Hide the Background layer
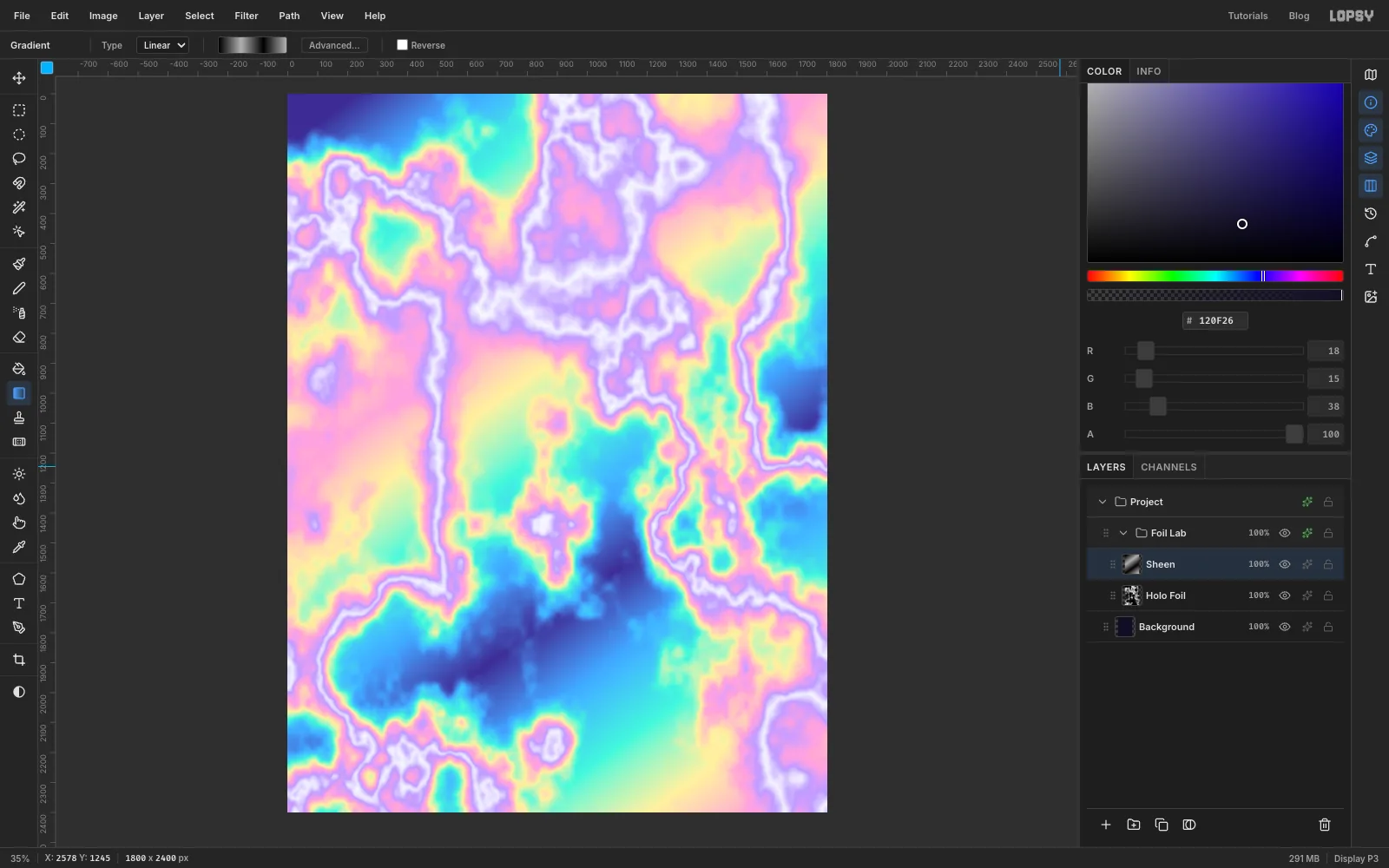Screen dimensions: 1389x868 click(x=1285, y=627)
